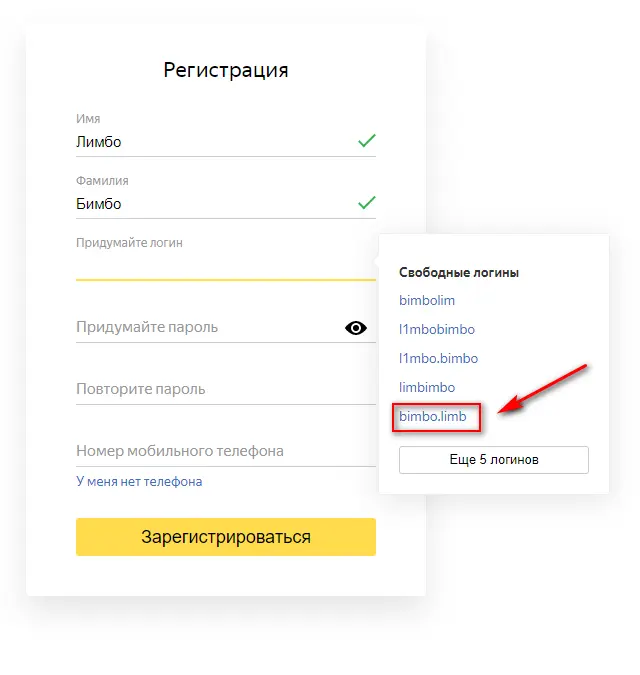Pick suggested login limbimbo
Viewport: 640px width, 675px height.
427,387
